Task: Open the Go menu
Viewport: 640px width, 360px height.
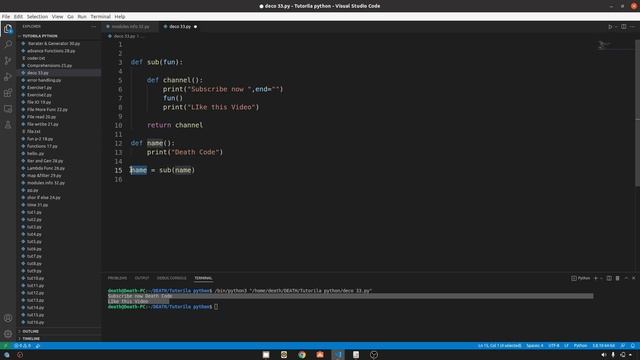Action: 71,17
